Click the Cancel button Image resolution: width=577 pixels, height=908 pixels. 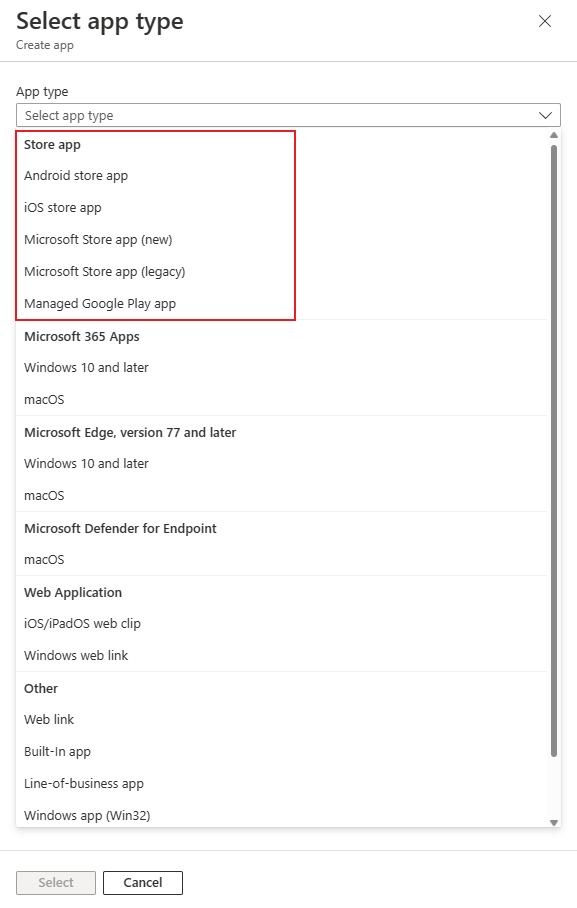143,883
